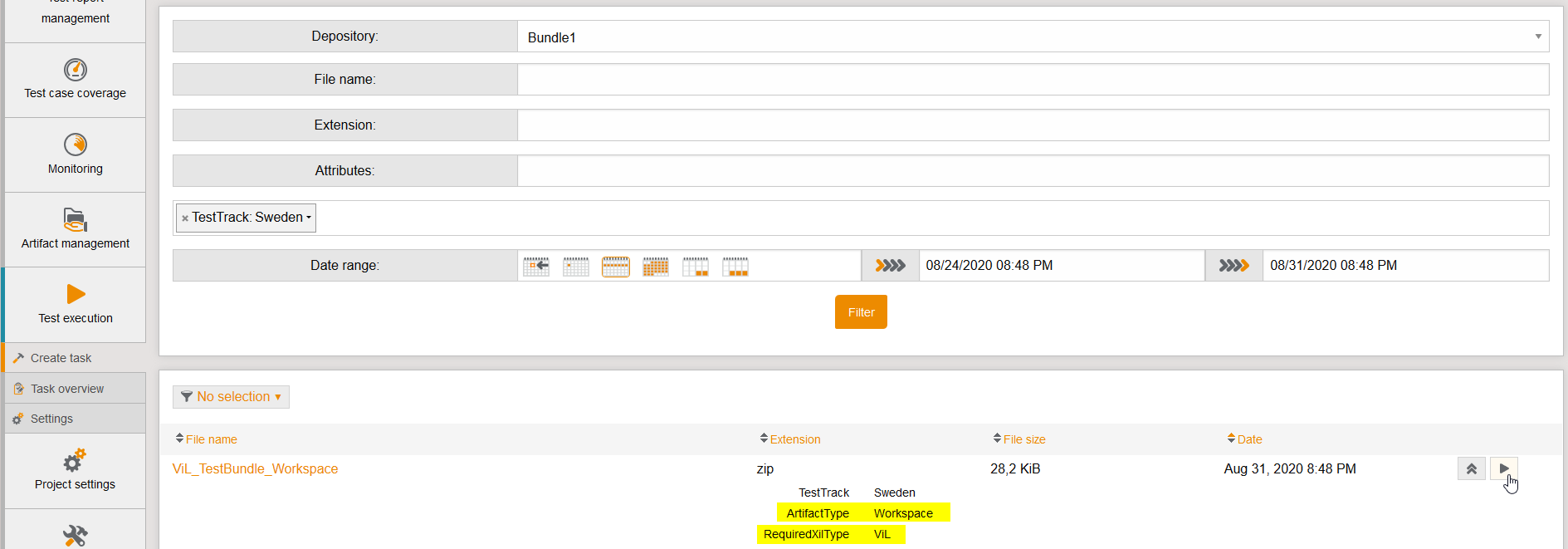The image size is (1568, 549).
Task: Click into the File name input field
Action: (1033, 80)
